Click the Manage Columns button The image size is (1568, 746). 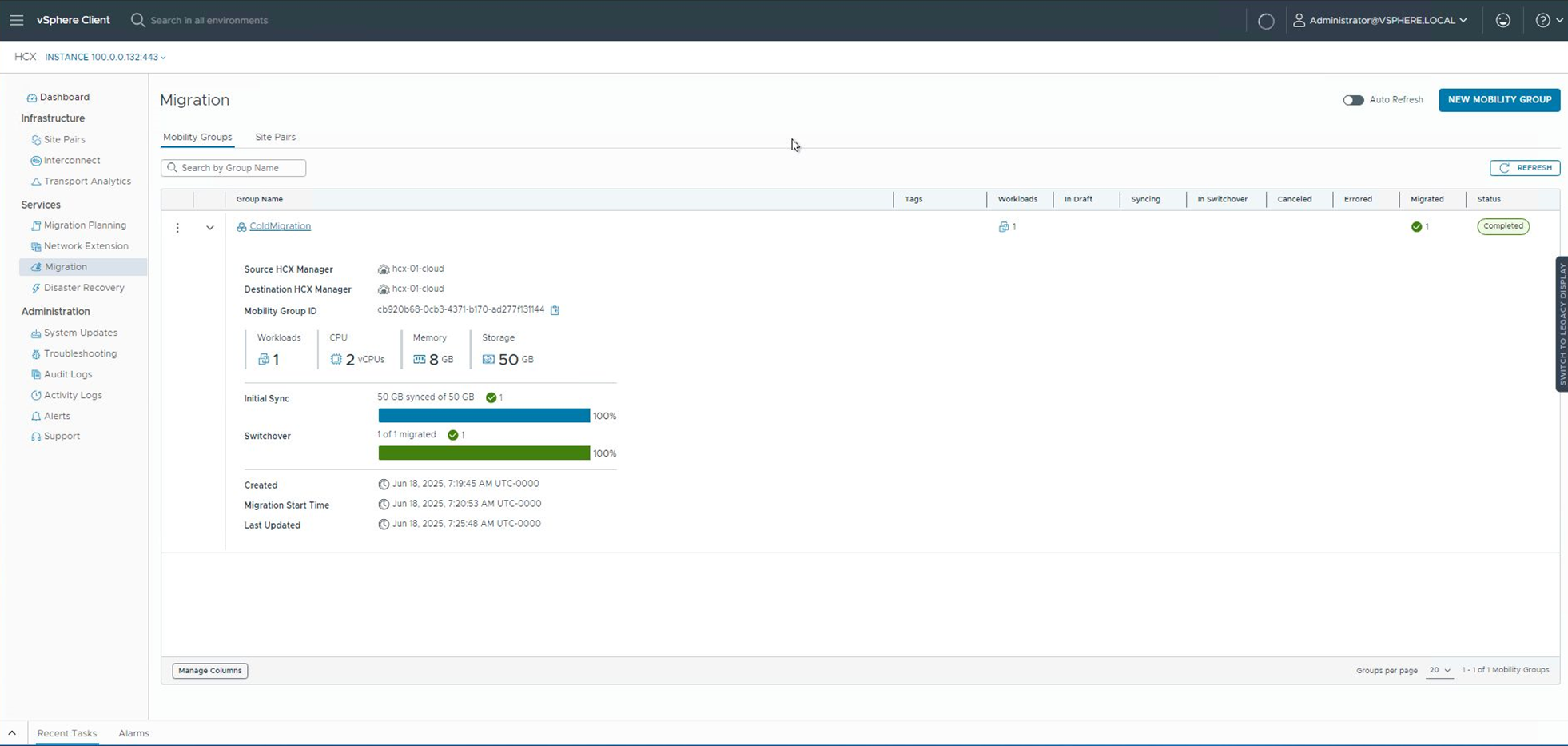(x=209, y=671)
